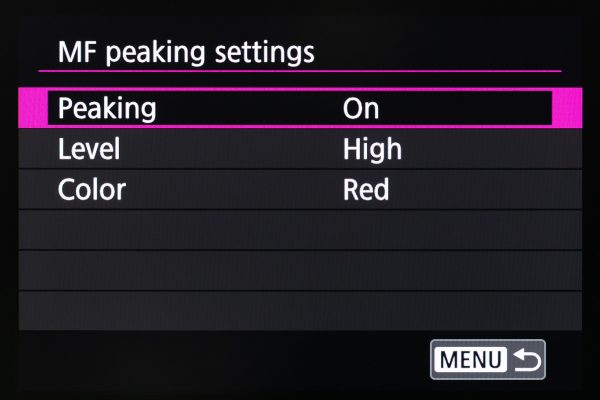
Task: Toggle the Peaking On value
Action: click(x=361, y=109)
